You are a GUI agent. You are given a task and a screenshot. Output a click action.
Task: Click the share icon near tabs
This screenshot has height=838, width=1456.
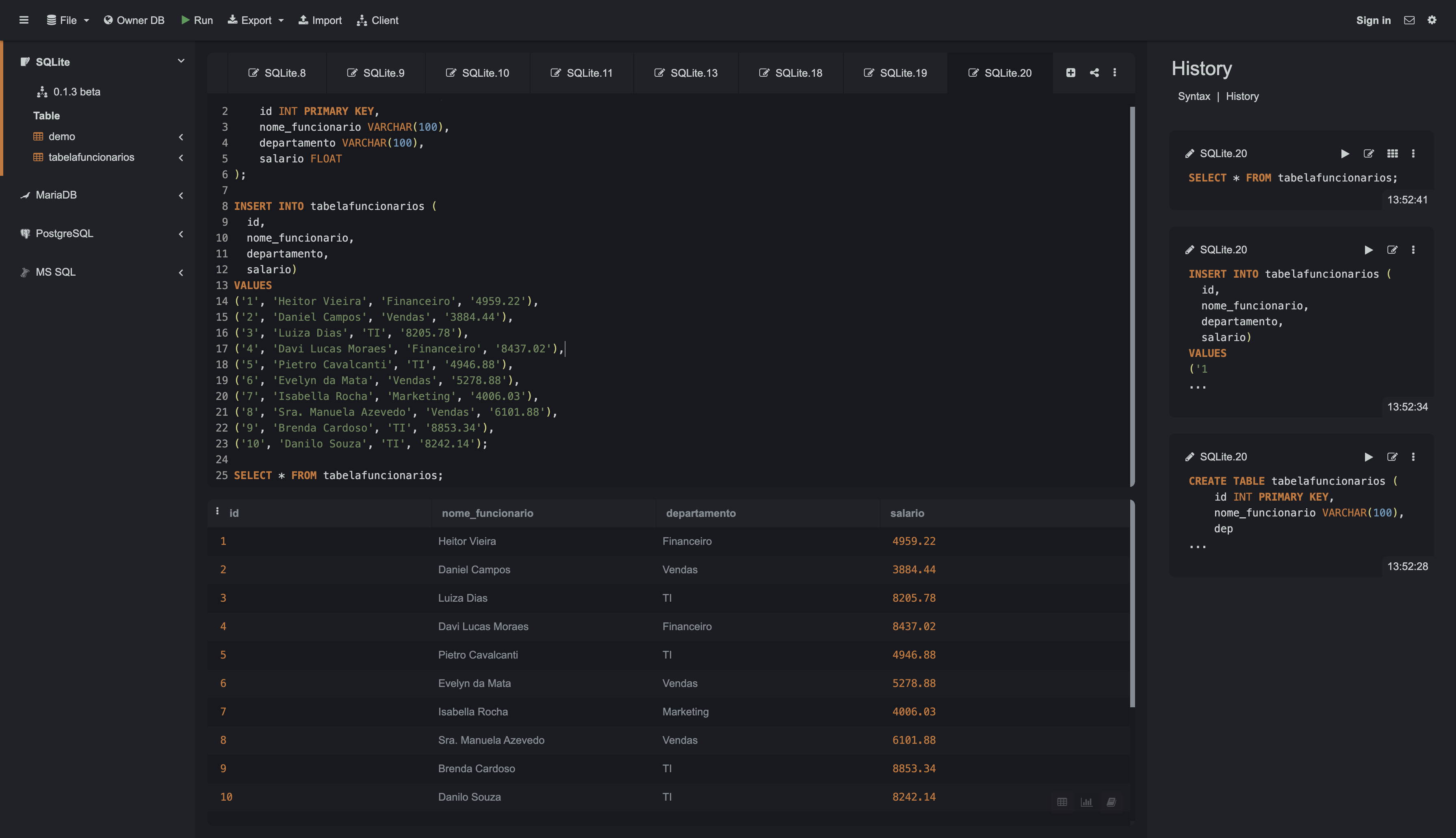(1094, 73)
